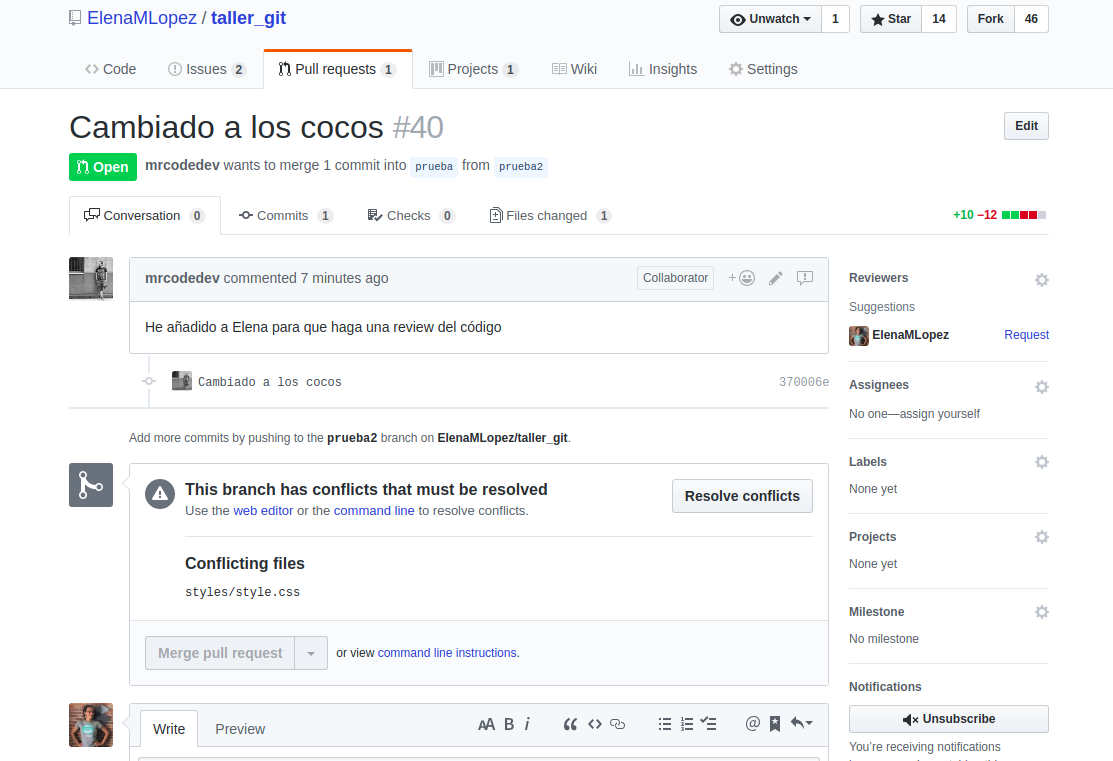Switch to the Commits tab

tap(285, 216)
